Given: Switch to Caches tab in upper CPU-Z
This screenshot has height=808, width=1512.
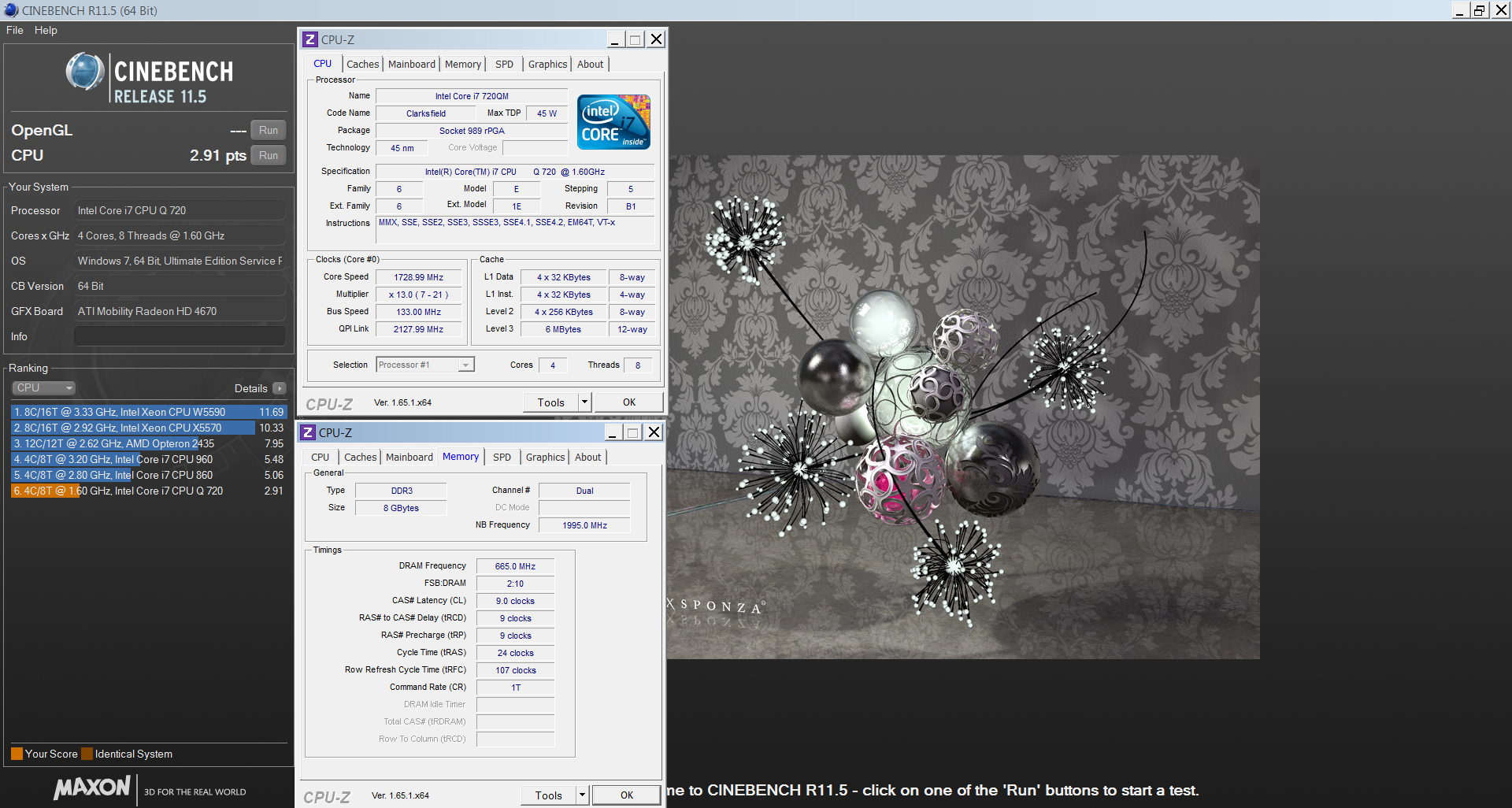Looking at the screenshot, I should pos(363,65).
